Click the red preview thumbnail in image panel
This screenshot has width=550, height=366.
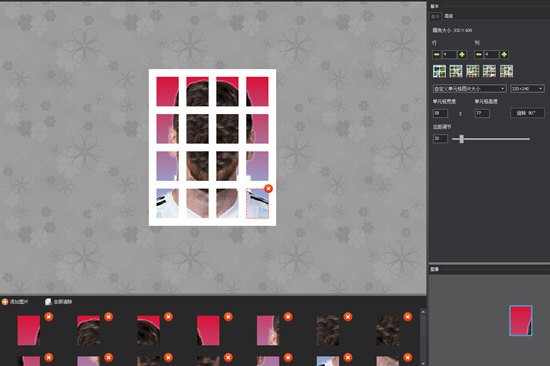click(521, 320)
